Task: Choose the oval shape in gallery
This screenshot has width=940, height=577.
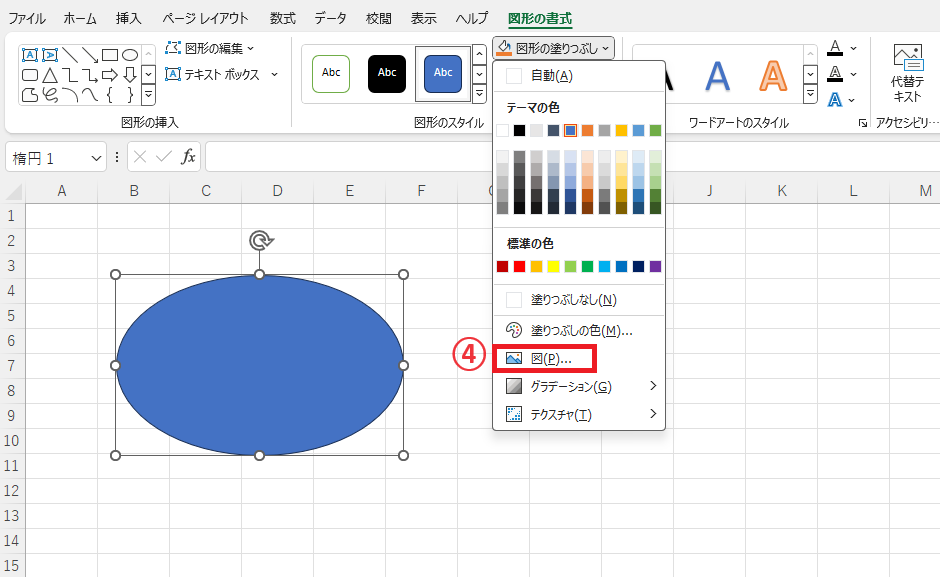Action: pyautogui.click(x=130, y=55)
